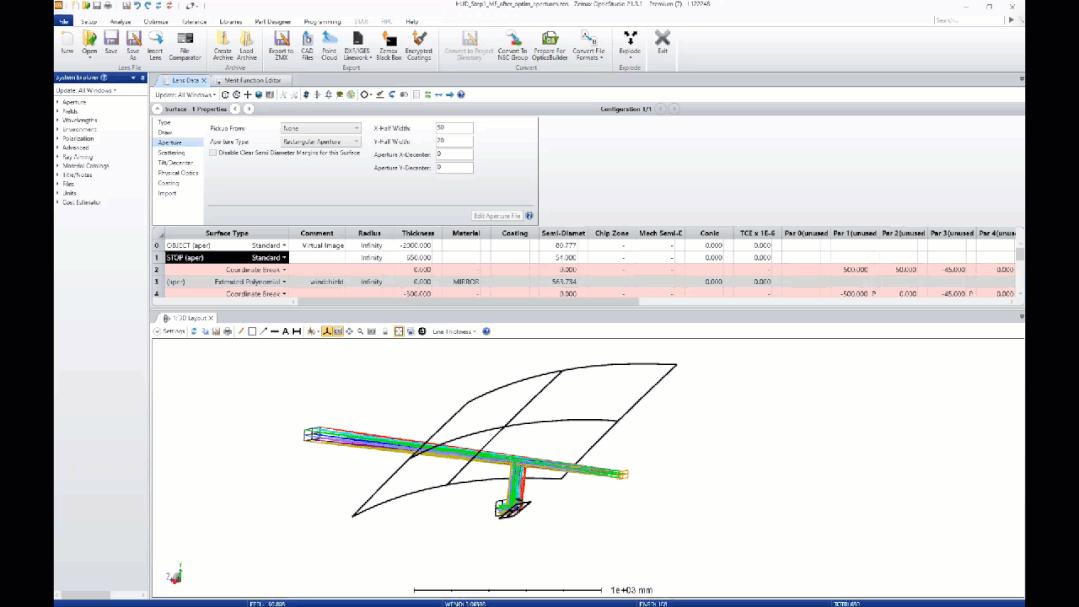Viewport: 1079px width, 607px height.
Task: Toggle the zoom tool in the layout toolbar
Action: (x=359, y=330)
